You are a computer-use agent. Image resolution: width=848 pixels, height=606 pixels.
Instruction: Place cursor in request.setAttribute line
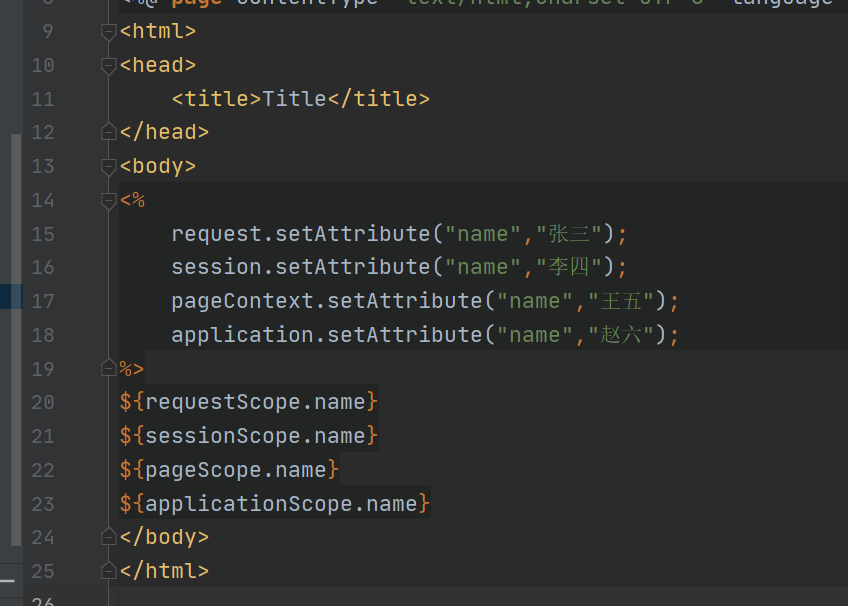pyautogui.click(x=399, y=234)
